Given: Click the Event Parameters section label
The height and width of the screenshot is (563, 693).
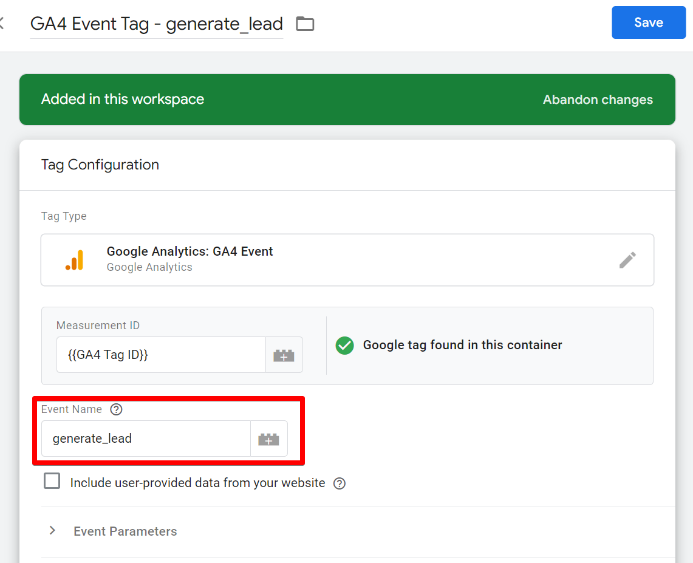Looking at the screenshot, I should [125, 532].
